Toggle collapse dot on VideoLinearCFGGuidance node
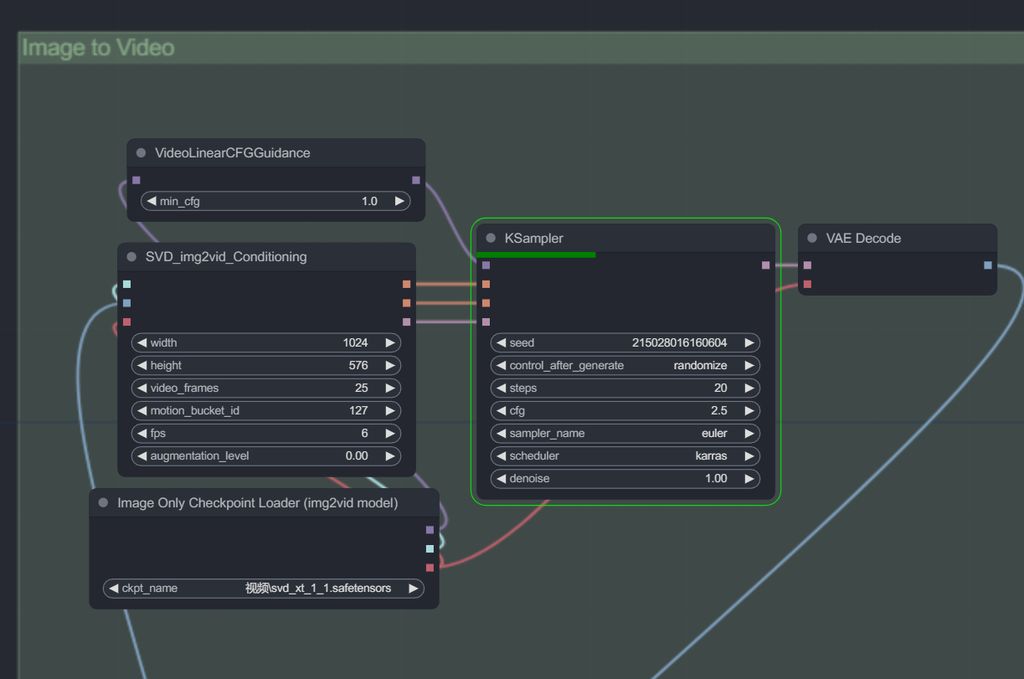This screenshot has height=679, width=1024. point(141,153)
